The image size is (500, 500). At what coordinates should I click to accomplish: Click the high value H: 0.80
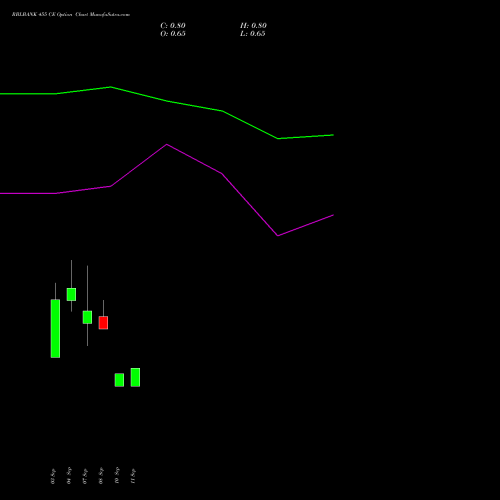pos(253,26)
